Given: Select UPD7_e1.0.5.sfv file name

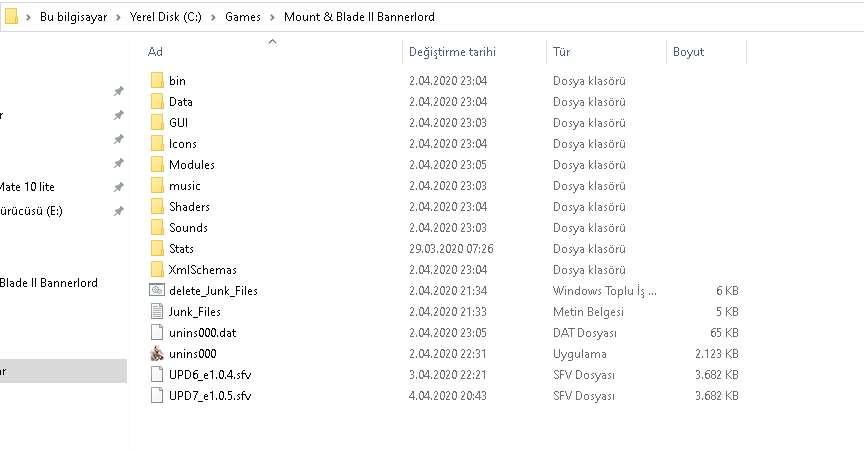Looking at the screenshot, I should (x=210, y=395).
